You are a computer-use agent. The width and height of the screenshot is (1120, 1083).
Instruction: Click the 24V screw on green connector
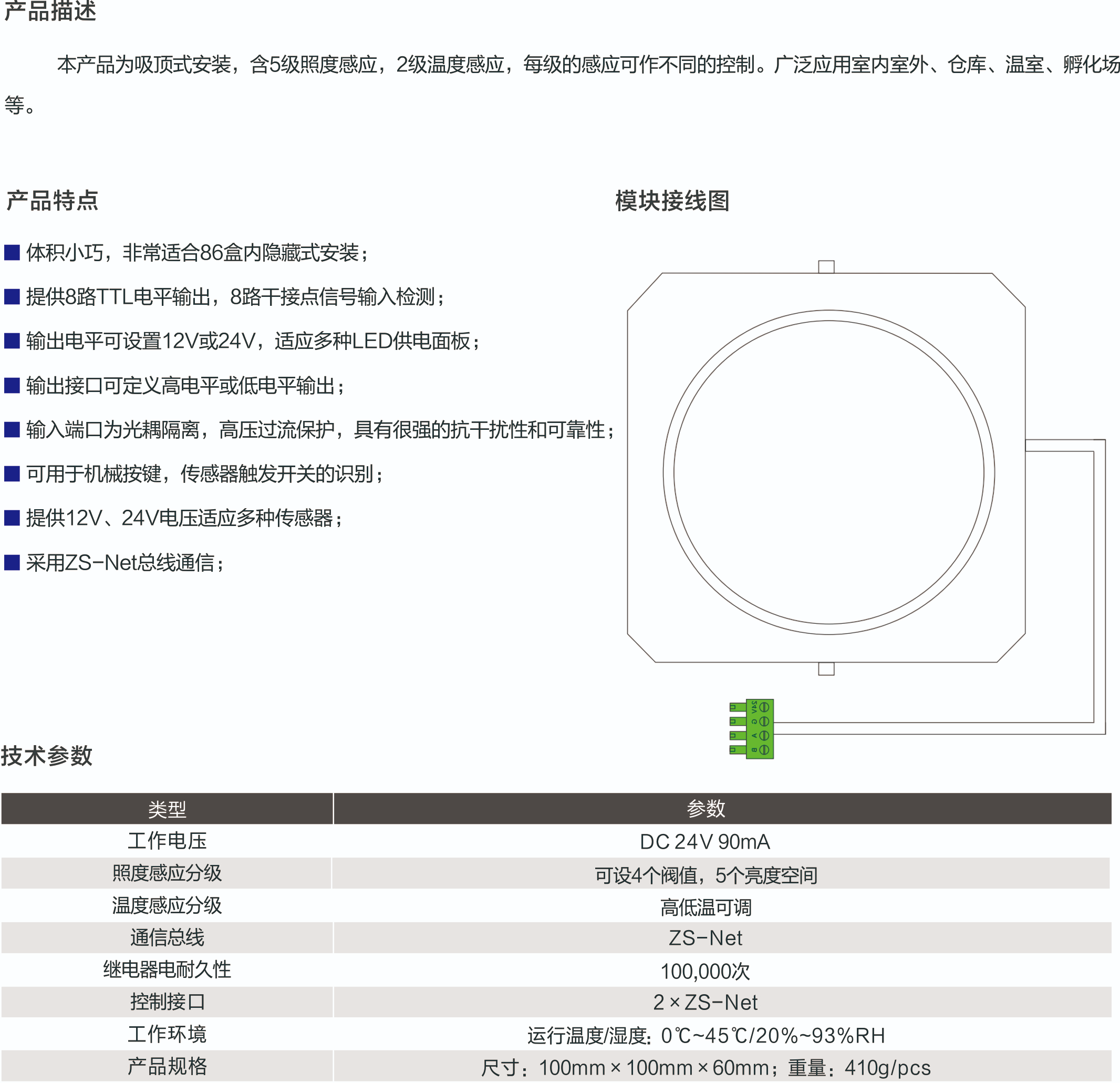[x=763, y=707]
